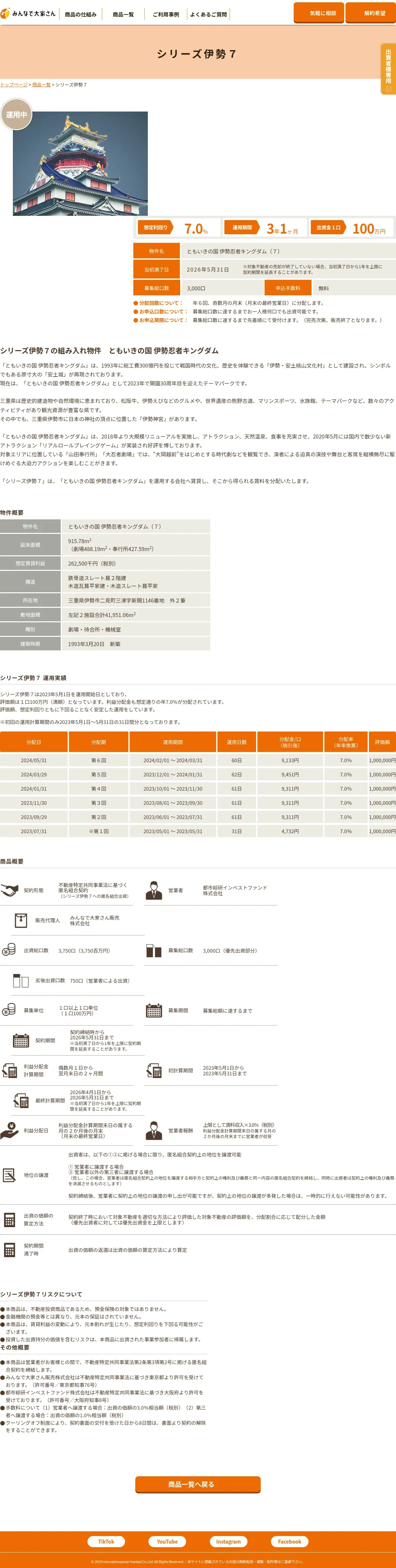This screenshot has height=1568, width=396.
Task: Open the ご利用事例 menu item
Action: point(165,14)
